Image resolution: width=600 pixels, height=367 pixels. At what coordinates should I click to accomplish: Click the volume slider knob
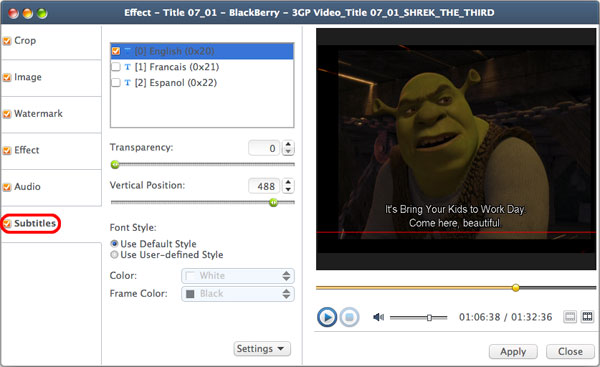coord(429,317)
